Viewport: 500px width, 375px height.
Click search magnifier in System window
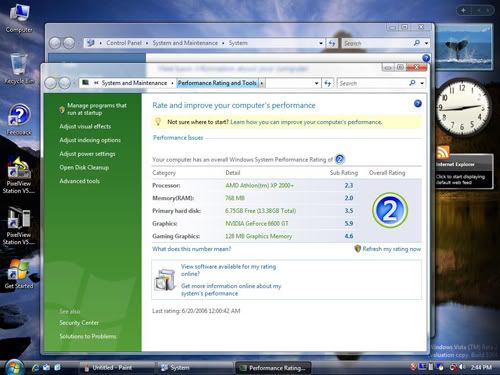tap(417, 43)
